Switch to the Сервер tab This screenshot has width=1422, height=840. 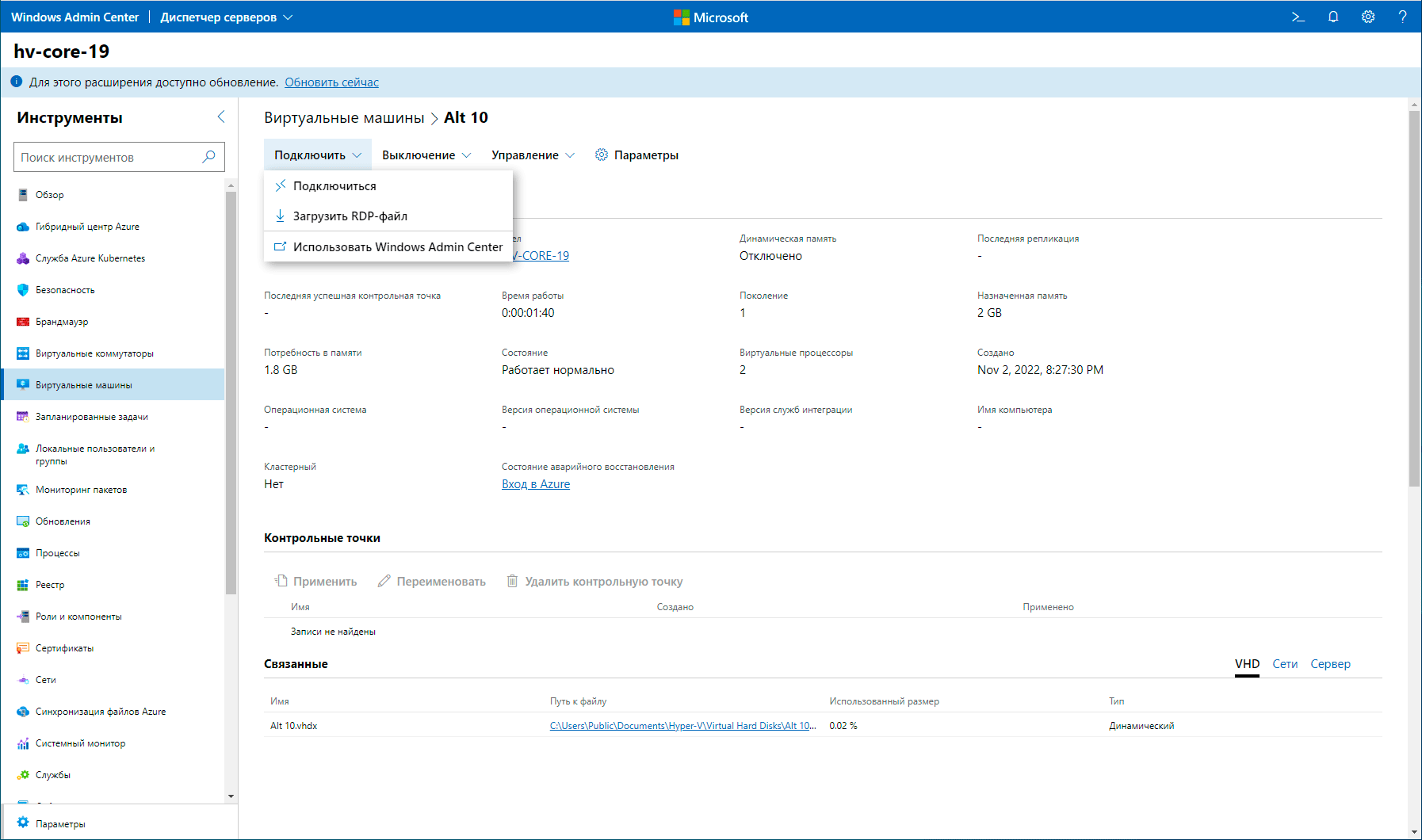tap(1330, 664)
